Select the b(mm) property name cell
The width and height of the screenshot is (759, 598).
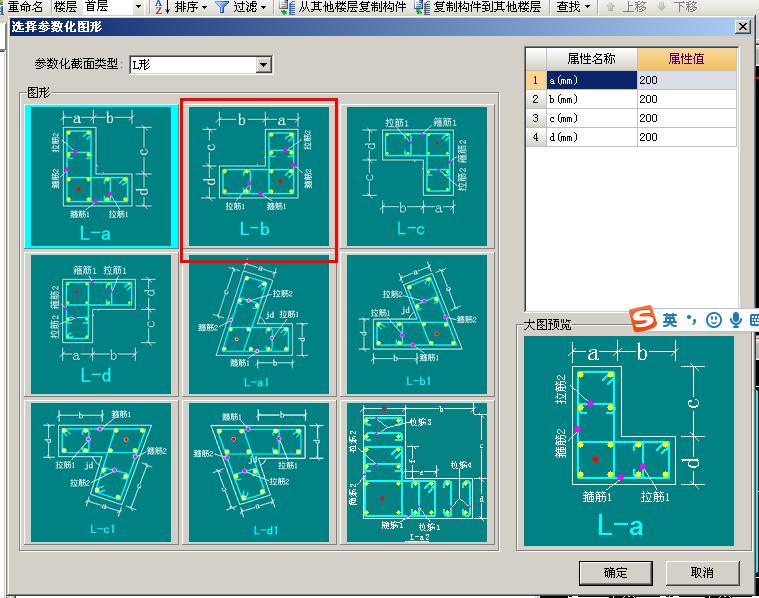click(x=592, y=99)
